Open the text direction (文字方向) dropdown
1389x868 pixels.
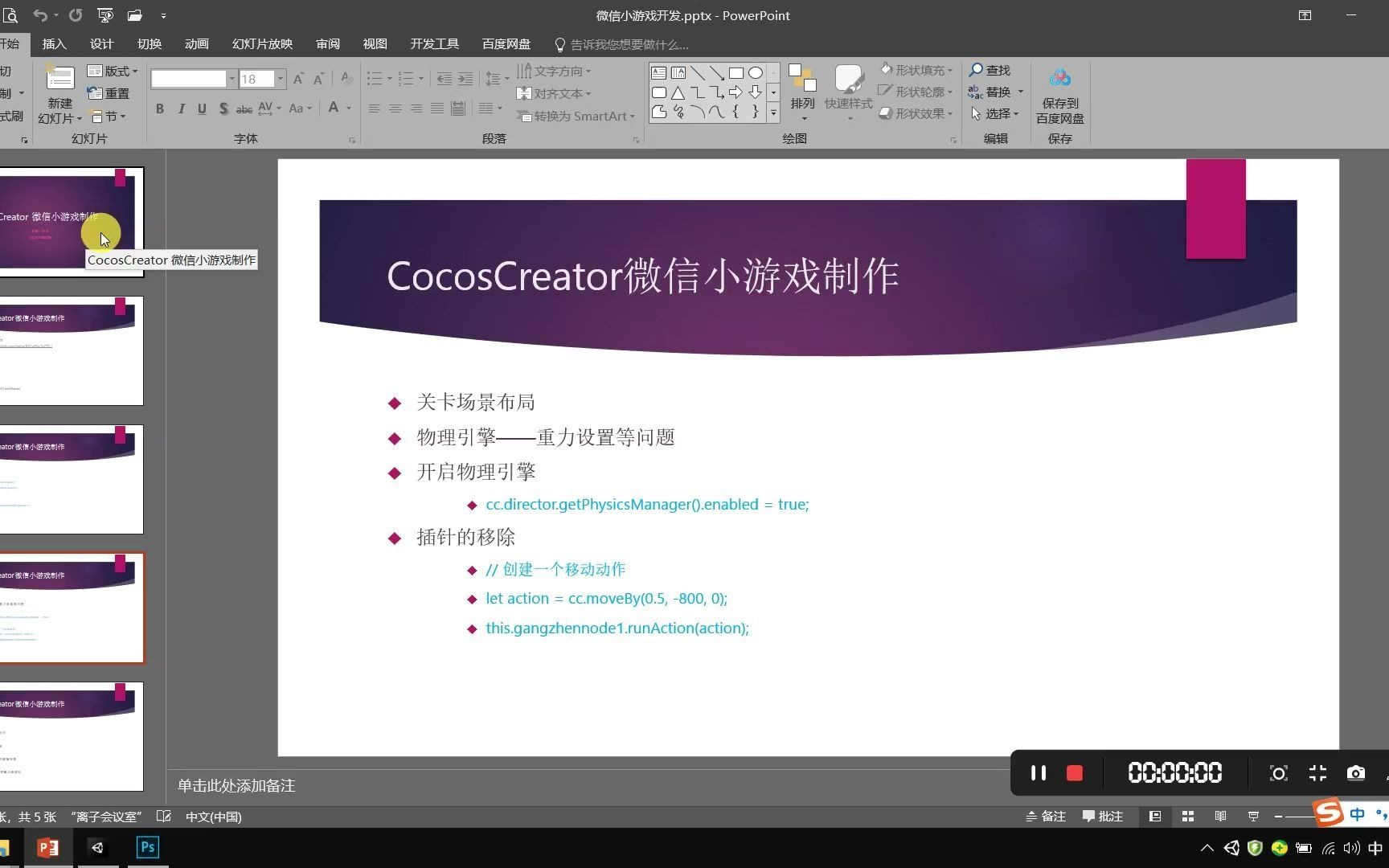[x=554, y=72]
